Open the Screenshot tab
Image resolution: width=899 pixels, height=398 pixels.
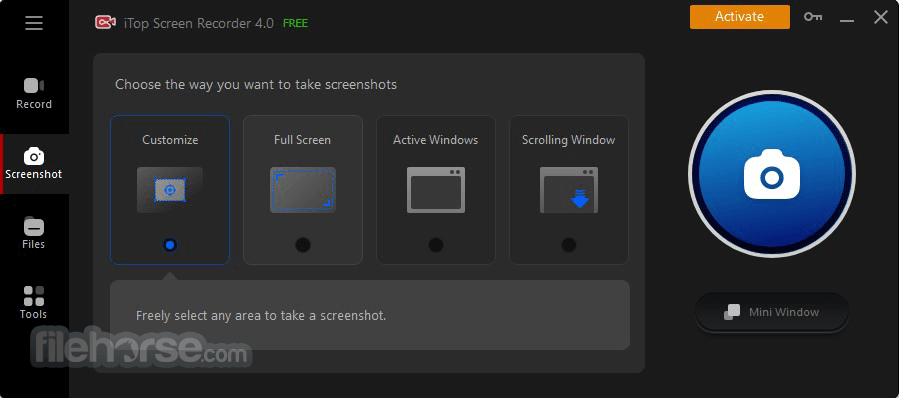click(x=34, y=164)
